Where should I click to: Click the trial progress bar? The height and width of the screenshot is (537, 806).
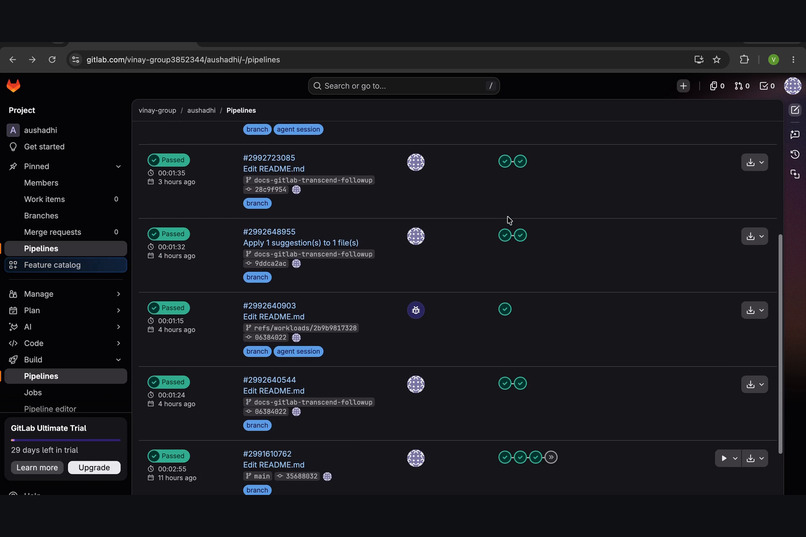(x=65, y=440)
